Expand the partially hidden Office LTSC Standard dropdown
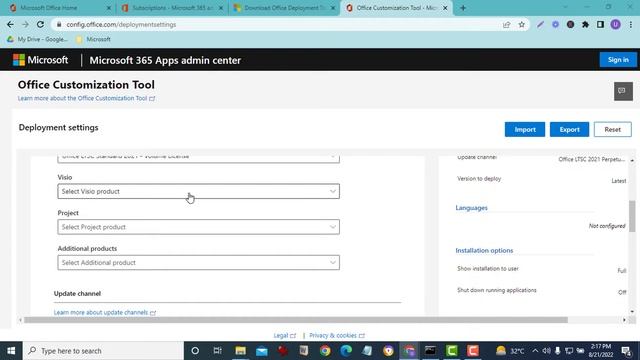Image resolution: width=640 pixels, height=360 pixels. (x=198, y=158)
